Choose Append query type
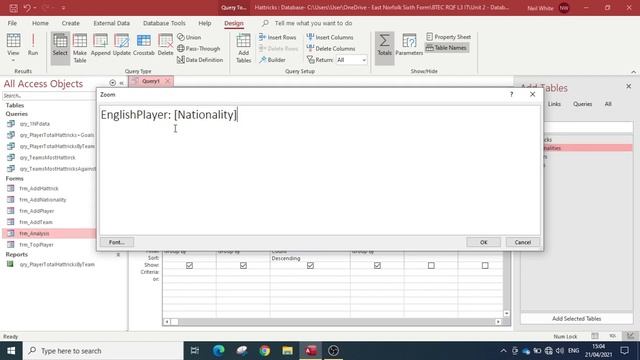This screenshot has width=640, height=360. click(x=100, y=45)
